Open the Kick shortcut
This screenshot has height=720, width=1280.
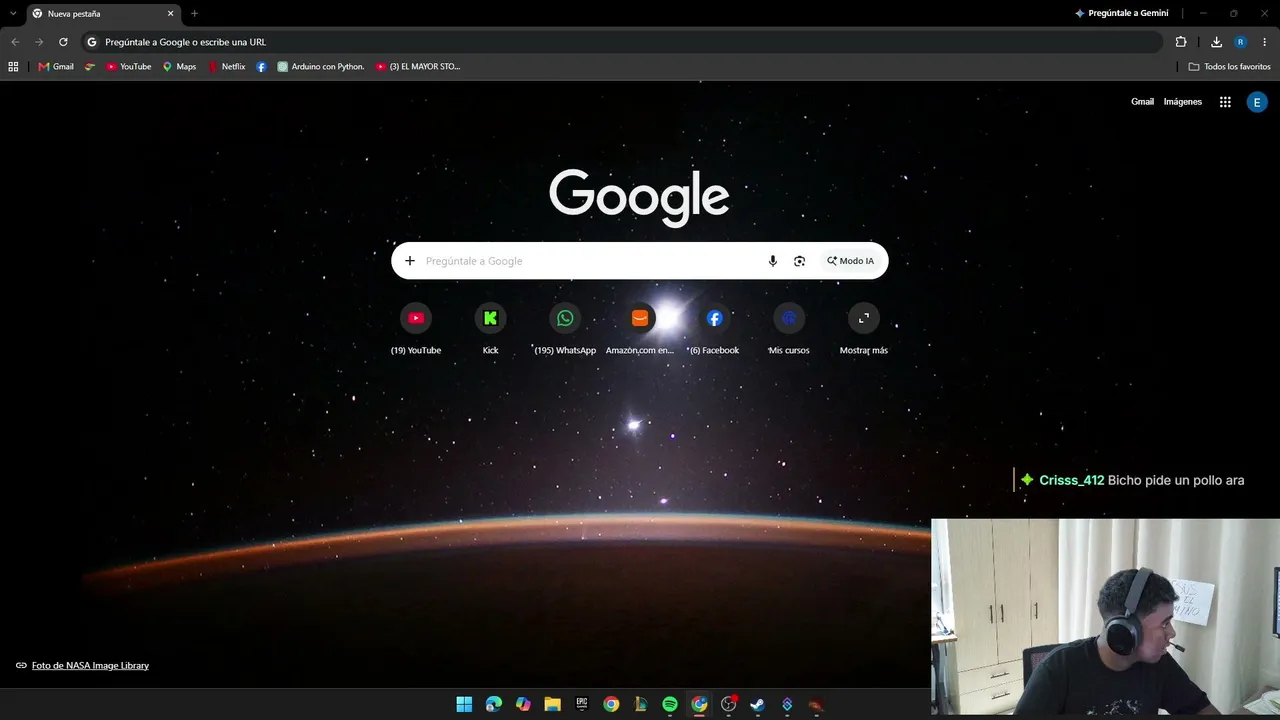[490, 329]
